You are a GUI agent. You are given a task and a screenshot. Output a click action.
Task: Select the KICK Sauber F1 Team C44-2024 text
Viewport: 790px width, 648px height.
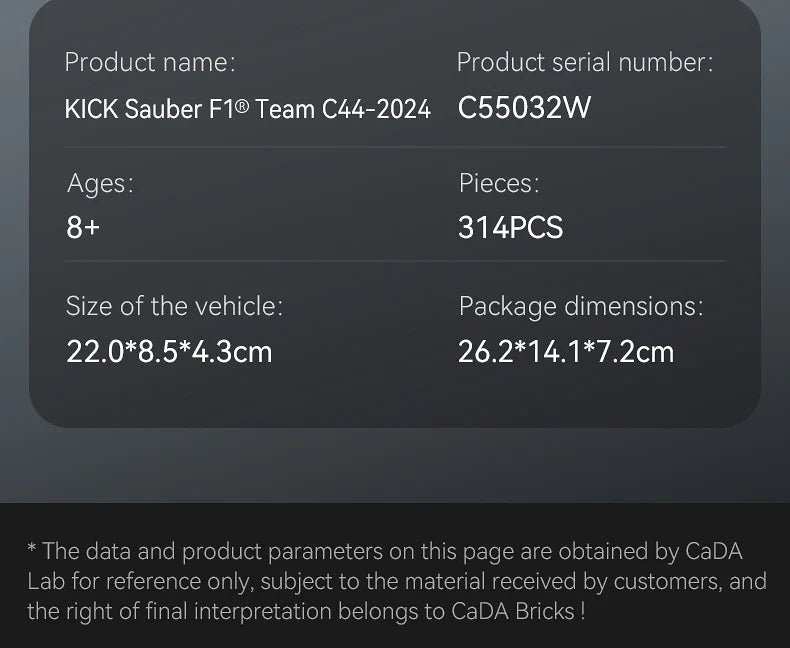click(247, 108)
